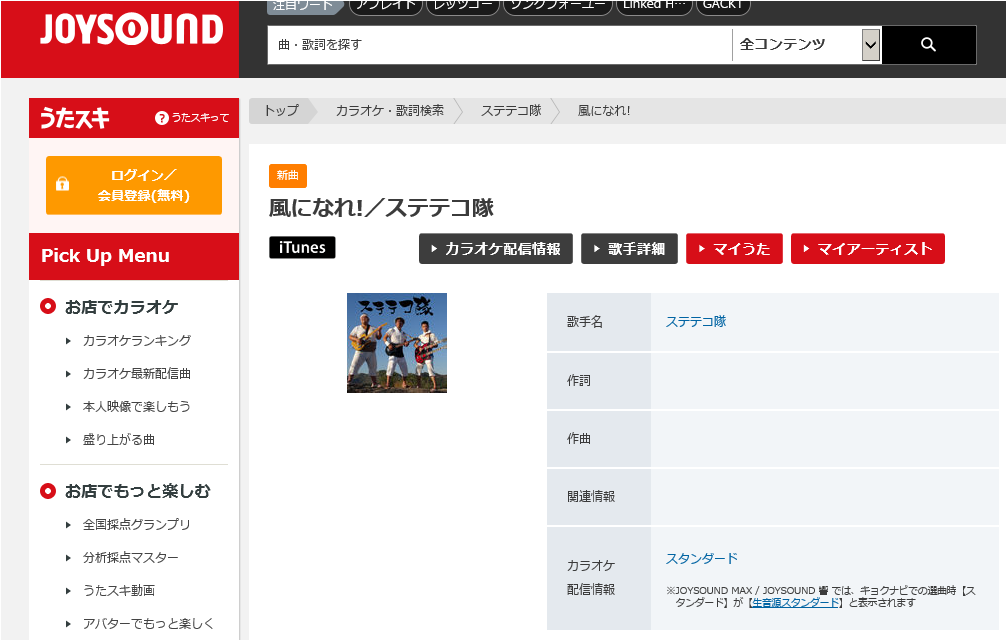Screen dimensions: 1007x641
Task: Open 分析採点マスター in the sidebar
Action: point(130,558)
